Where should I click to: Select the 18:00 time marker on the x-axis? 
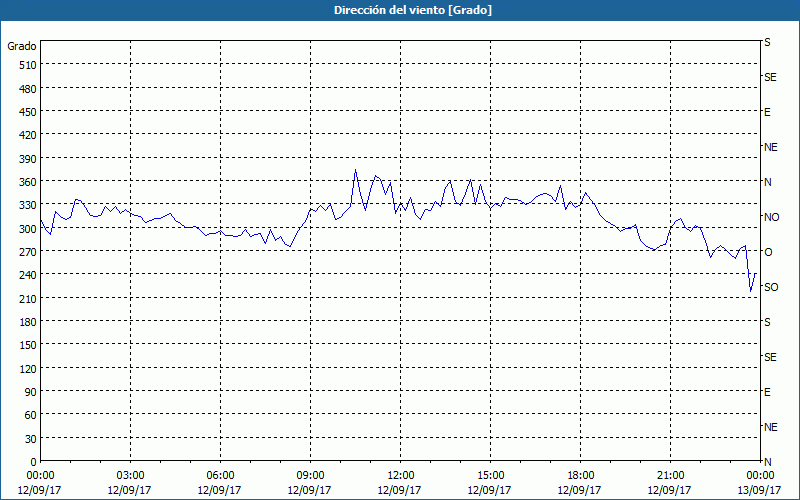click(x=580, y=475)
